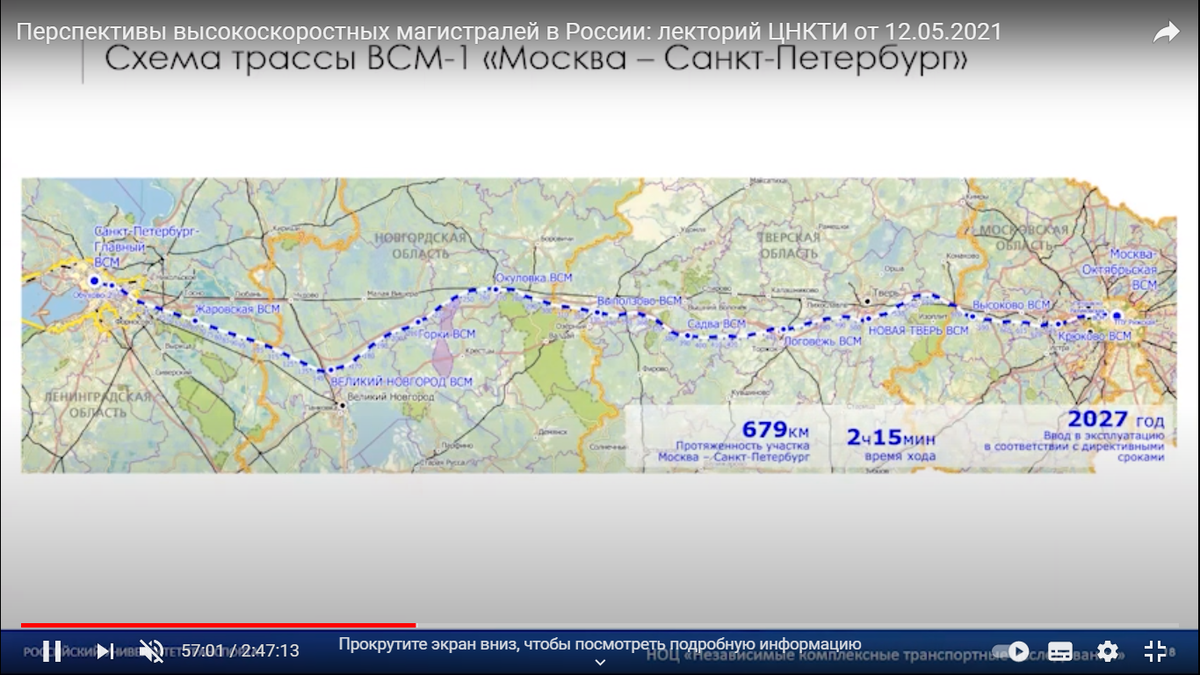The height and width of the screenshot is (675, 1200).
Task: Exit full screen mode
Action: point(1154,651)
